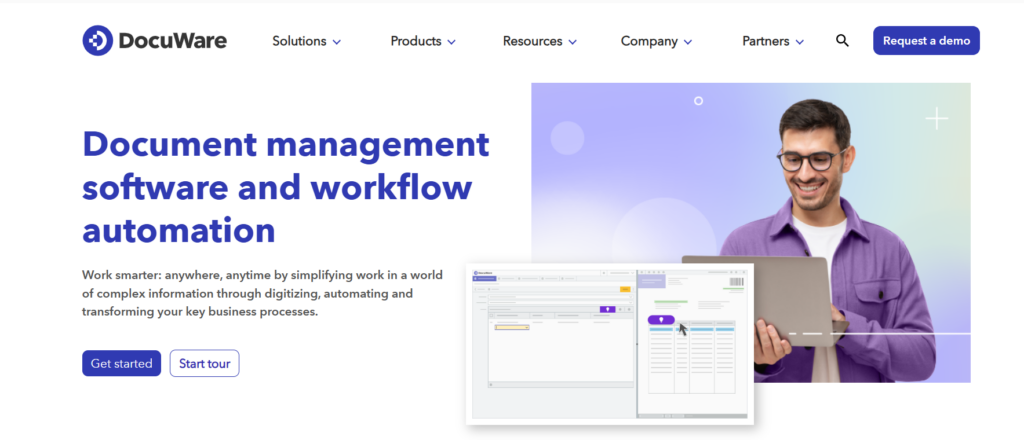Viewport: 1024px width, 440px height.
Task: Click the Start tour button
Action: coord(204,363)
